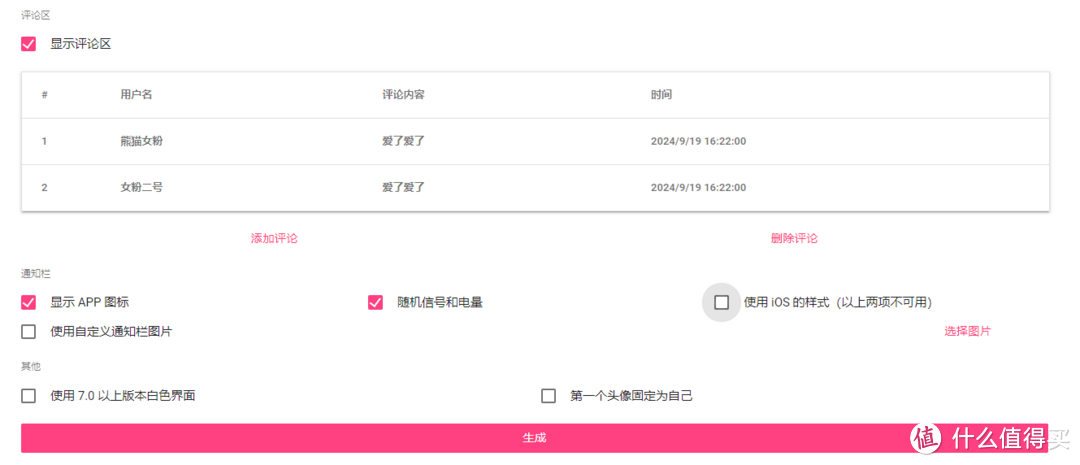Check 第一个头像固定为自己 checkbox

[548, 396]
